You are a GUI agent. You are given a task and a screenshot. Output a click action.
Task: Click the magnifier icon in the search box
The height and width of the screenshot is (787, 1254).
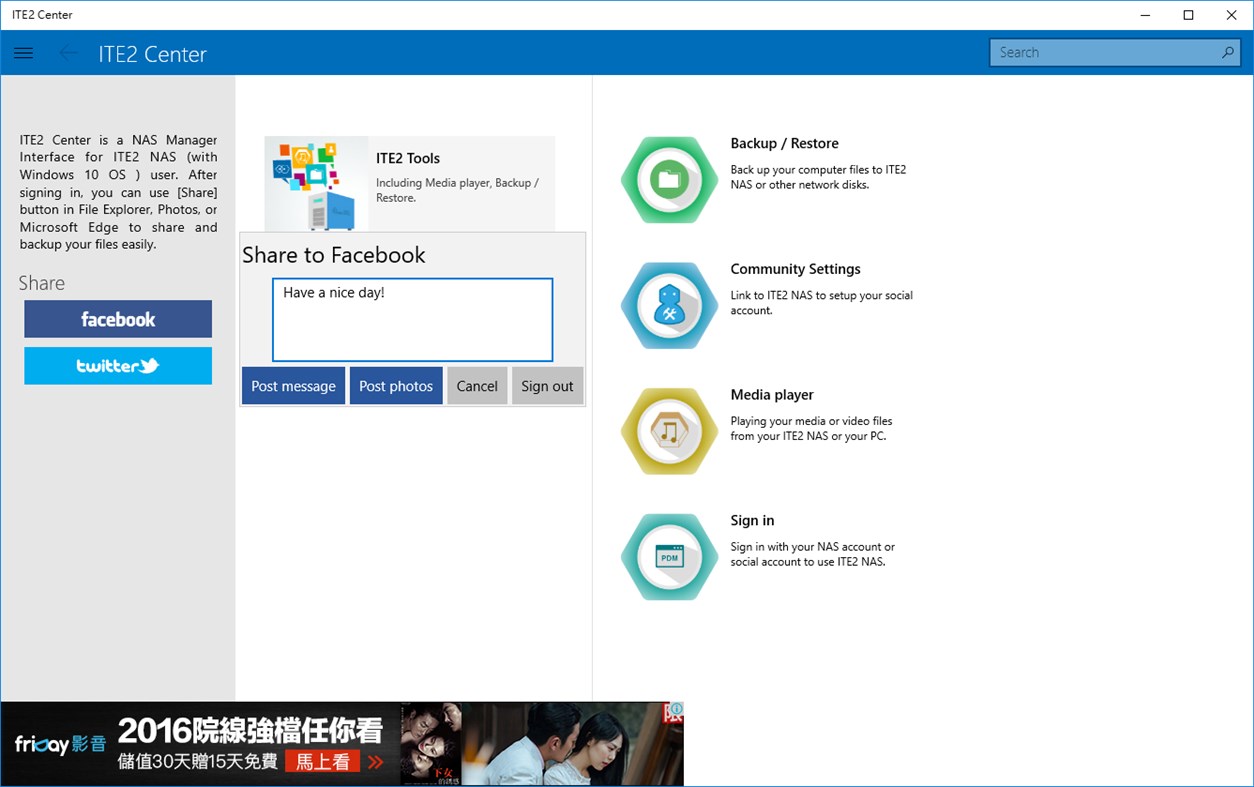(1229, 52)
